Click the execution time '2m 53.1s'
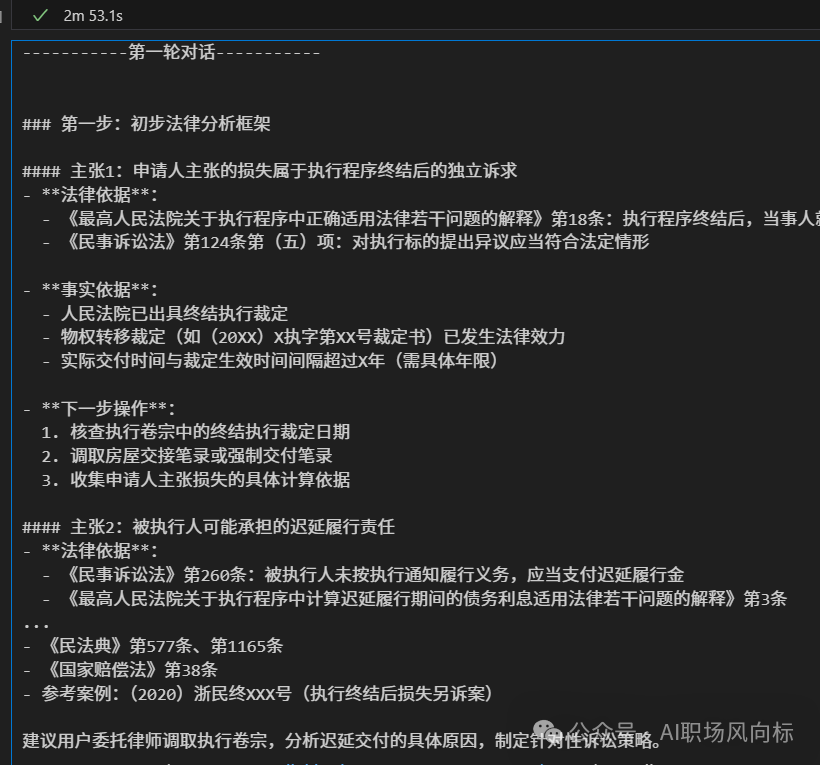 coord(93,16)
